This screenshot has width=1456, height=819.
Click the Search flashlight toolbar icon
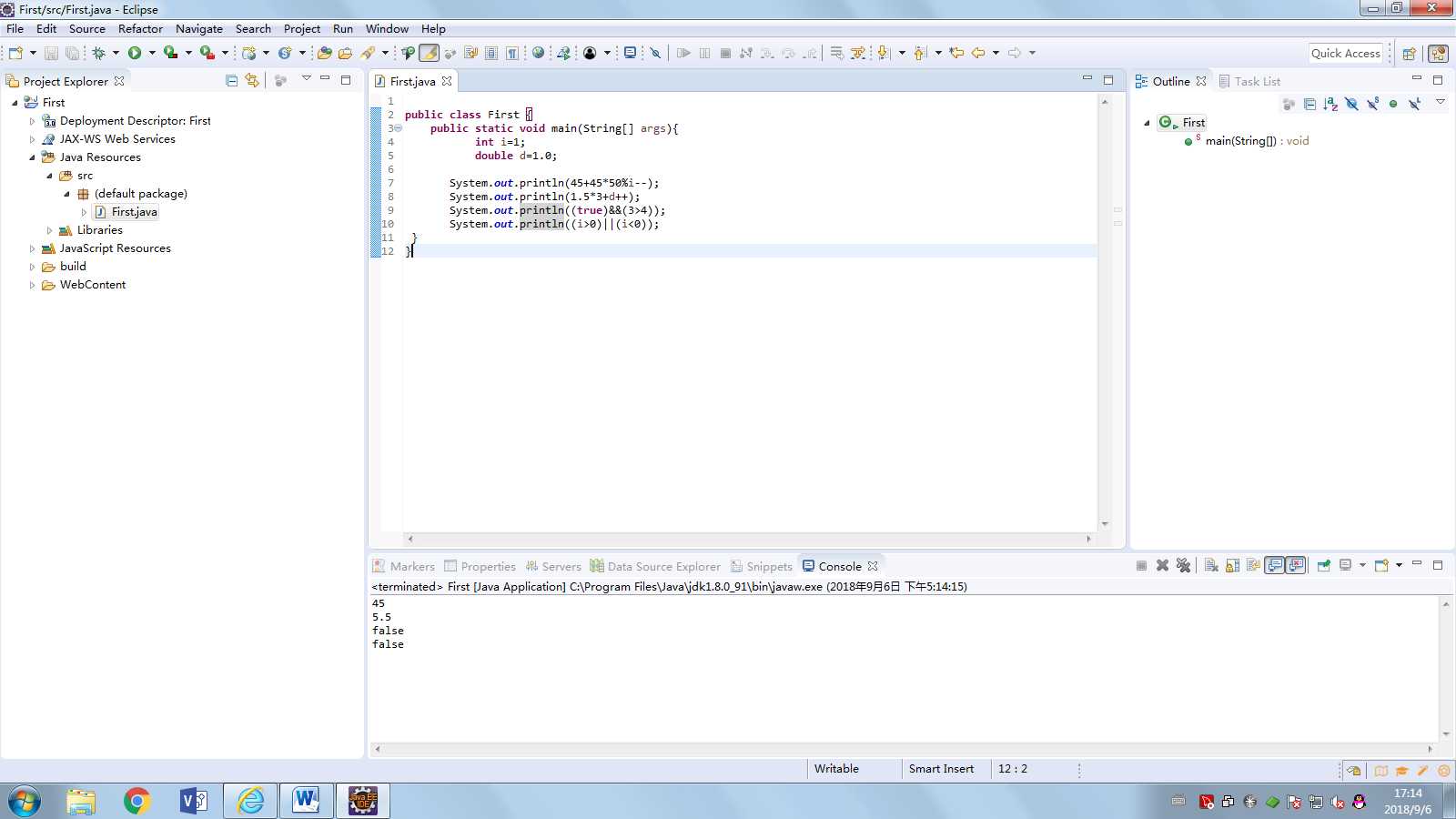(368, 53)
